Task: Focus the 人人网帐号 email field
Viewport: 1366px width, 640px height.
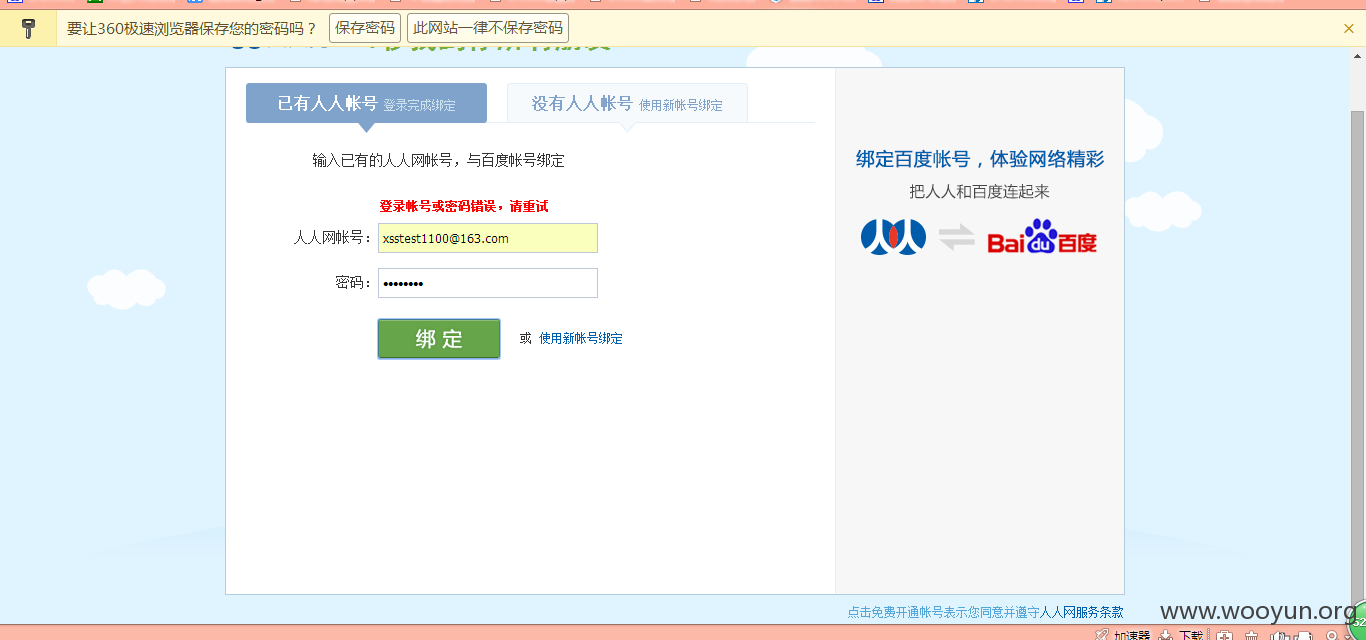Action: click(x=488, y=238)
